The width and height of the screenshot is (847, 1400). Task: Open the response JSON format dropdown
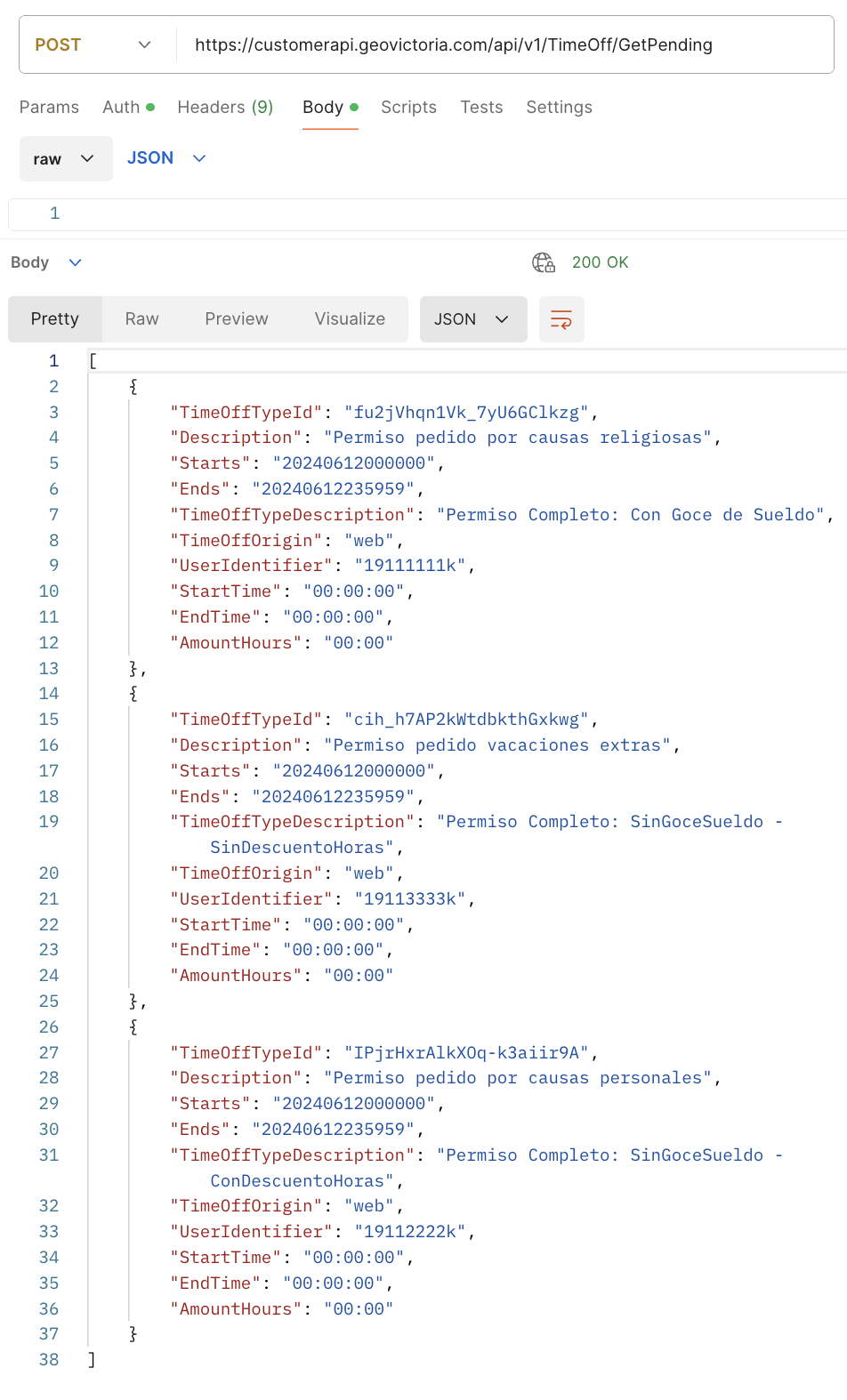coord(472,319)
